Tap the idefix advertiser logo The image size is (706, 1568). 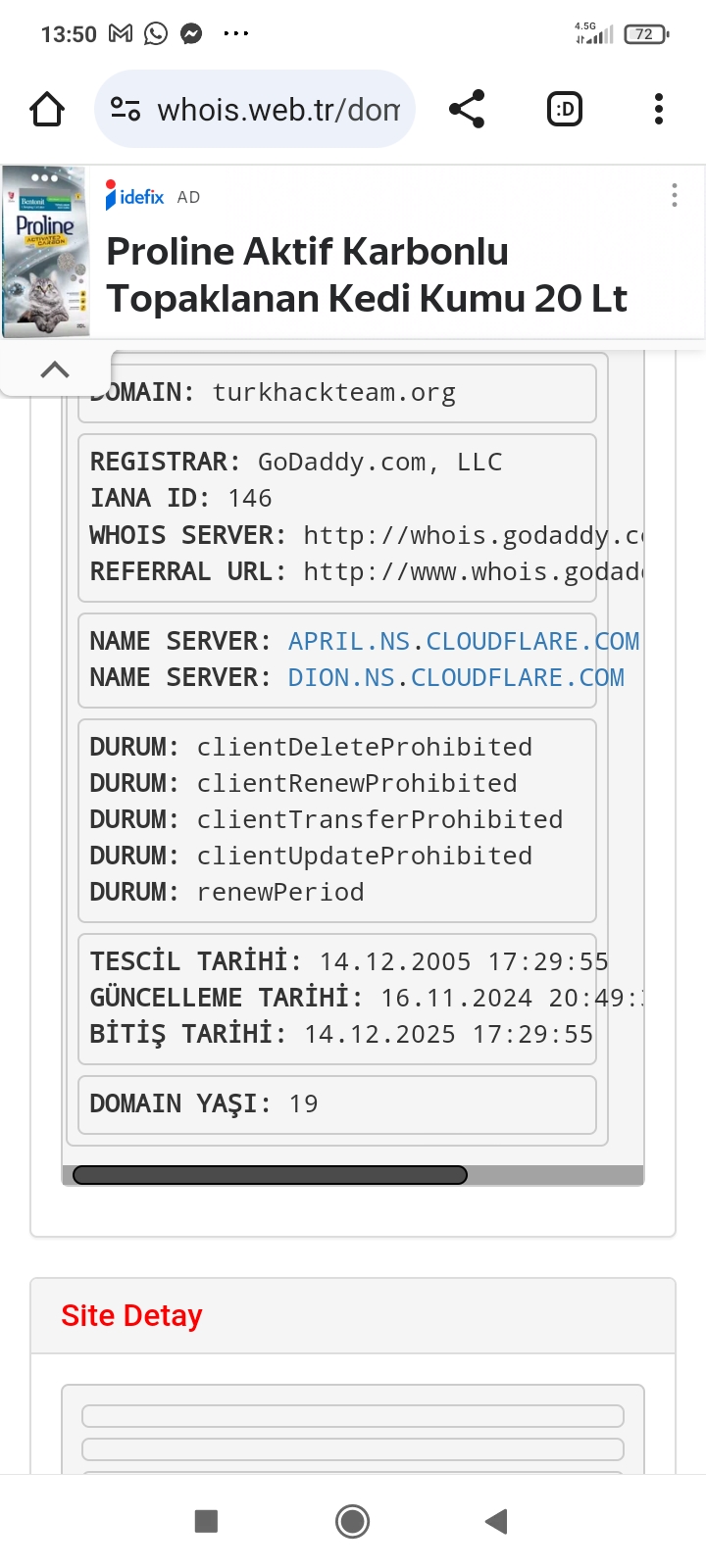click(135, 196)
